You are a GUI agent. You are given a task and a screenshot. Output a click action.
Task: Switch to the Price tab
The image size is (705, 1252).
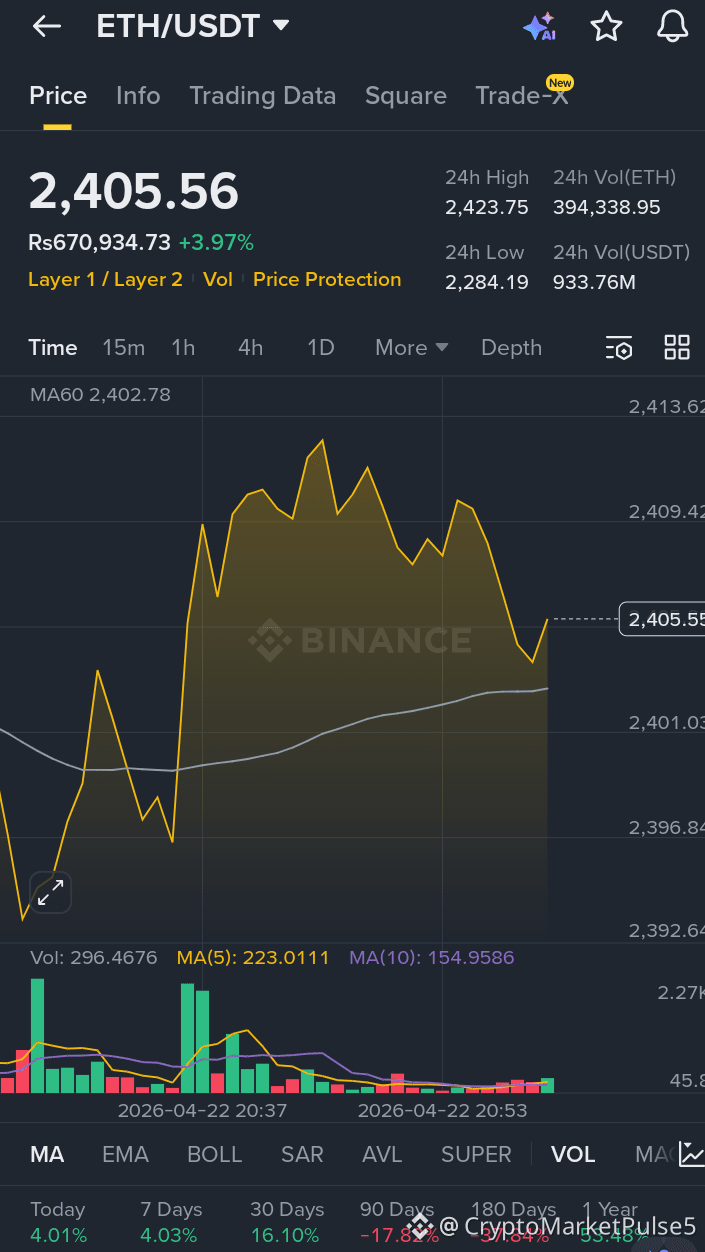58,96
